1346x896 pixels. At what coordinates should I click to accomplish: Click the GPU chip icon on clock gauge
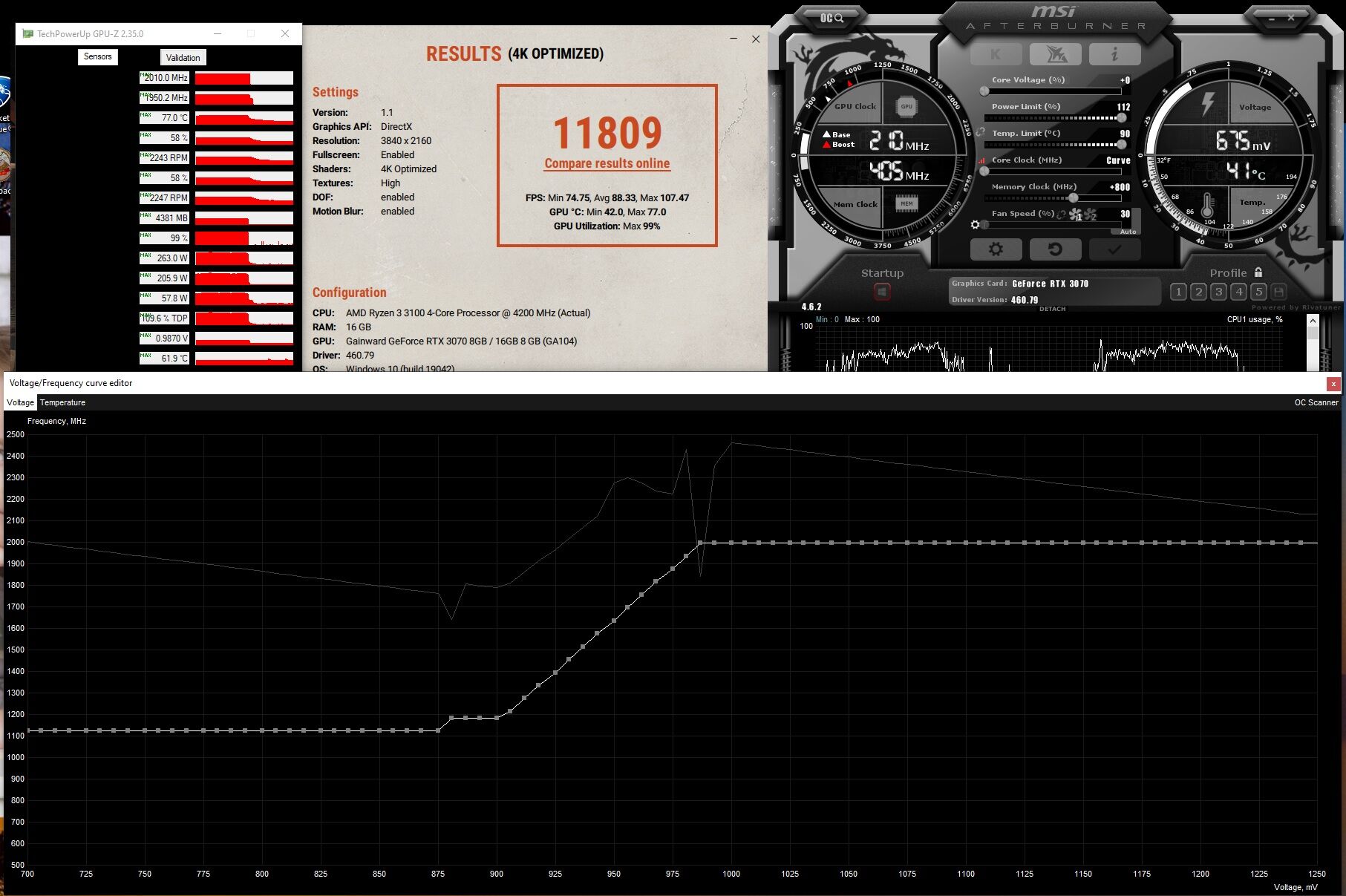[906, 107]
